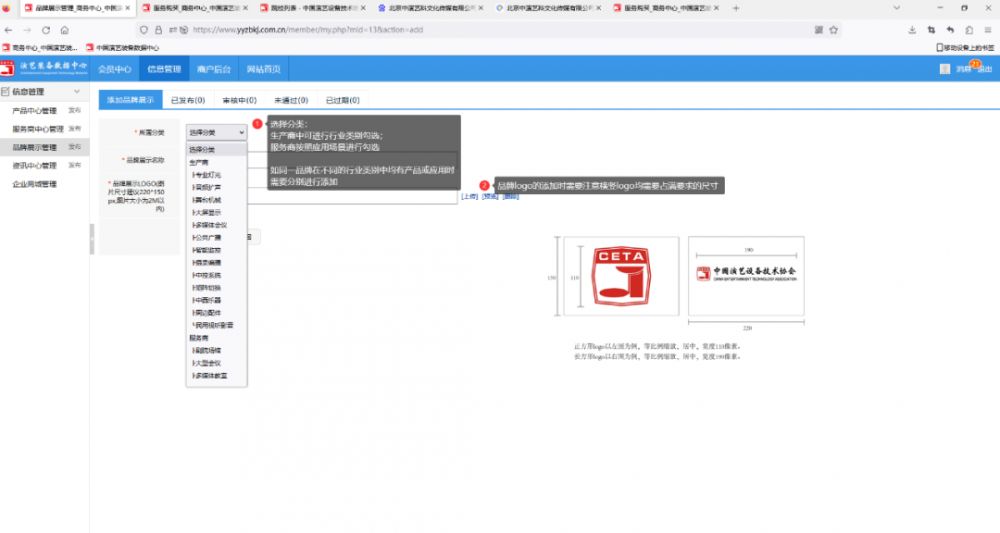The height and width of the screenshot is (533, 1000).
Task: Click the 消息 notification icon in header
Action: coord(962,69)
